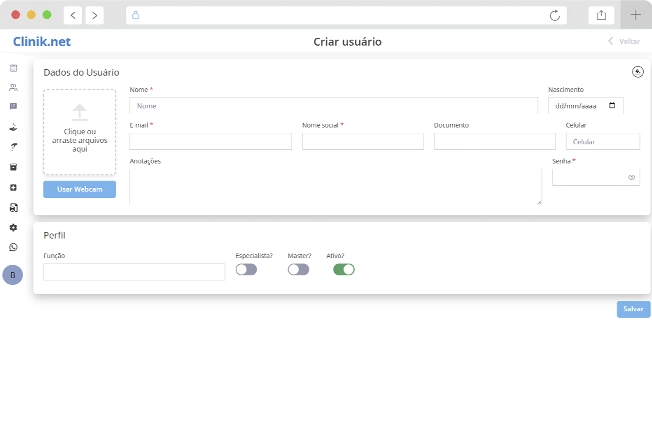This screenshot has height=437, width=652.
Task: Open the users icon in the sidebar
Action: [13, 87]
